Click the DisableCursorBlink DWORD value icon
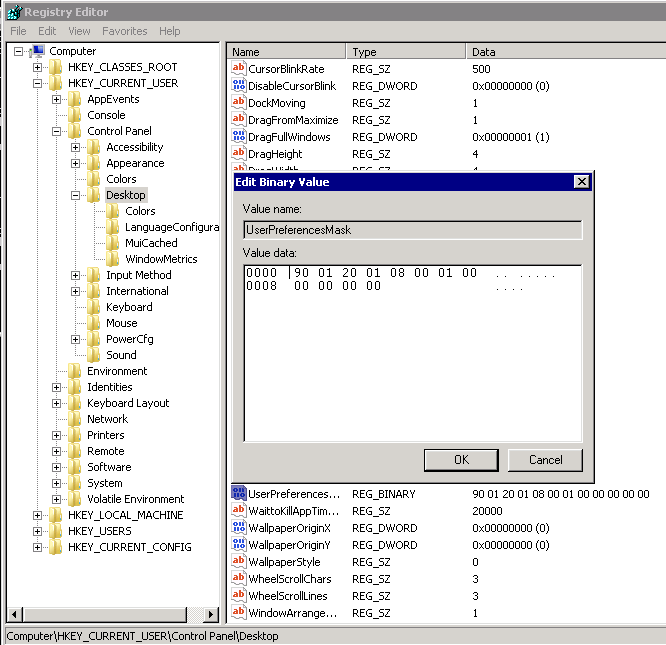The image size is (666, 645). click(x=239, y=86)
